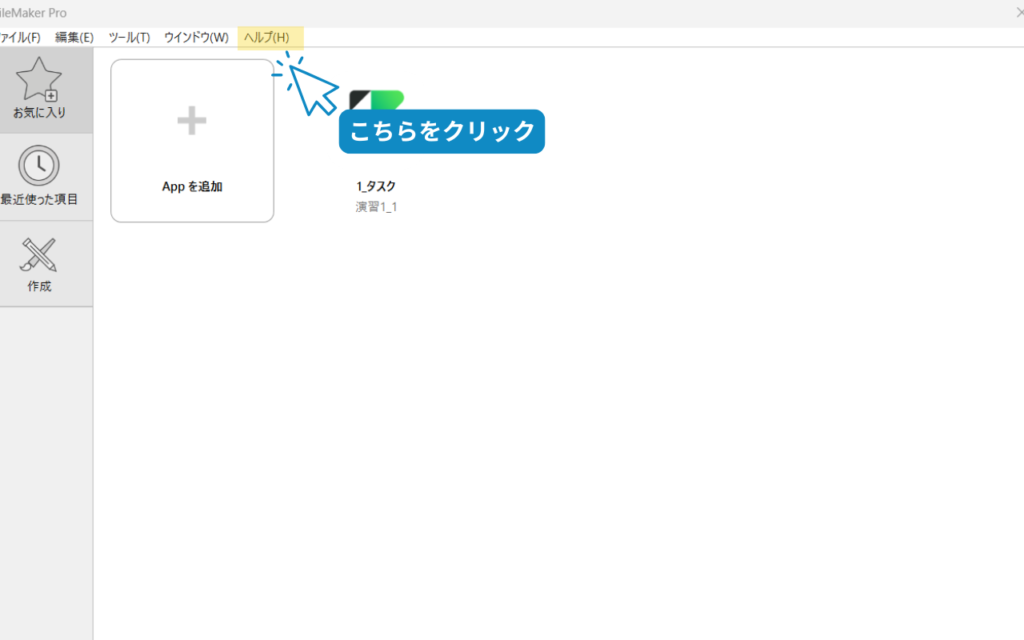Viewport: 1024px width, 640px height.
Task: Click the pencil and brush 作成 icon
Action: [x=39, y=254]
